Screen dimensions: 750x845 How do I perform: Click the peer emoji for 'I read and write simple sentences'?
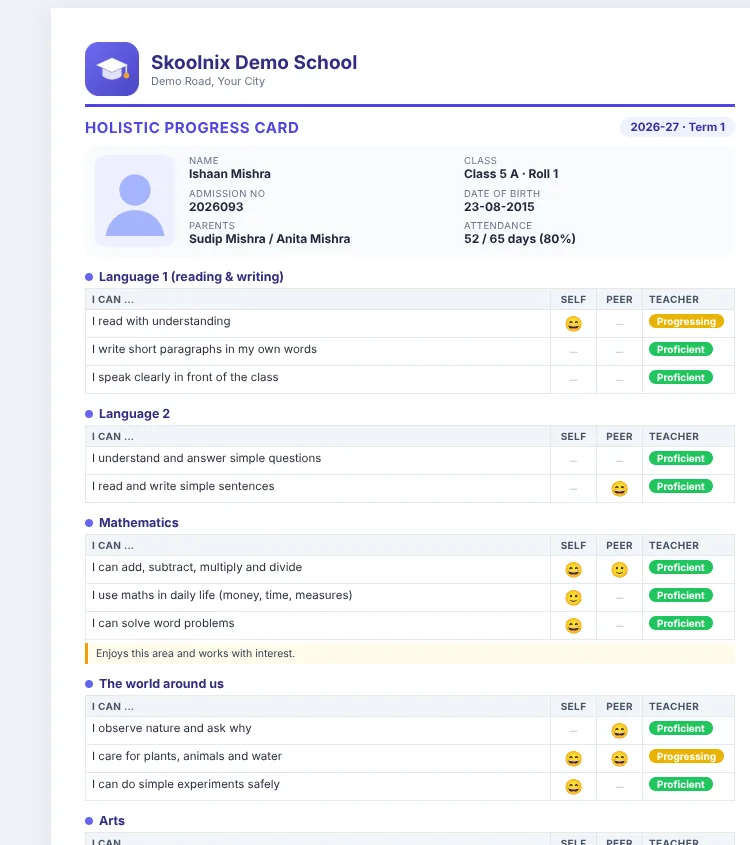620,488
